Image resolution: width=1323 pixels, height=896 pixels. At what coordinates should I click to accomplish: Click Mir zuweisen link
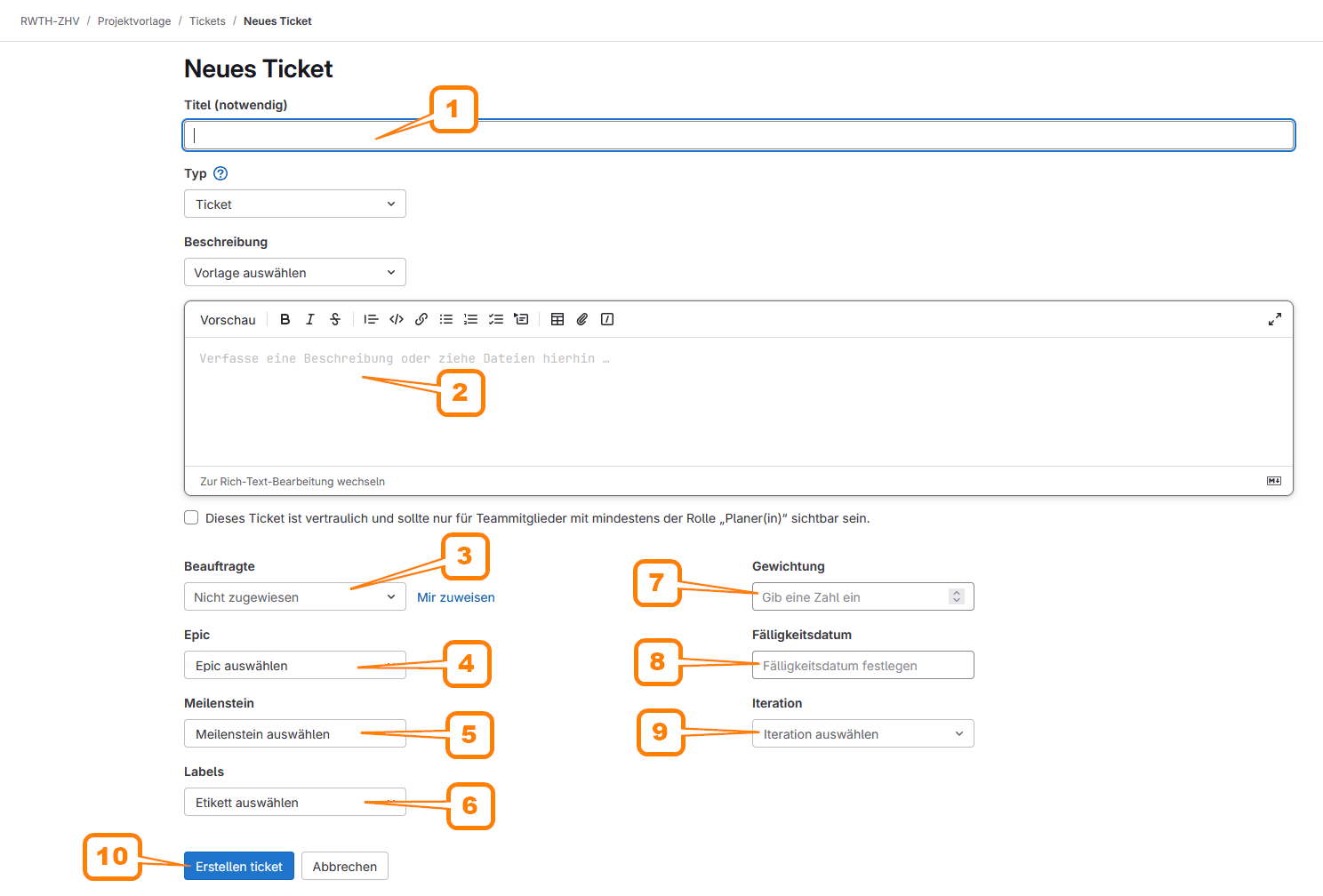[x=456, y=597]
